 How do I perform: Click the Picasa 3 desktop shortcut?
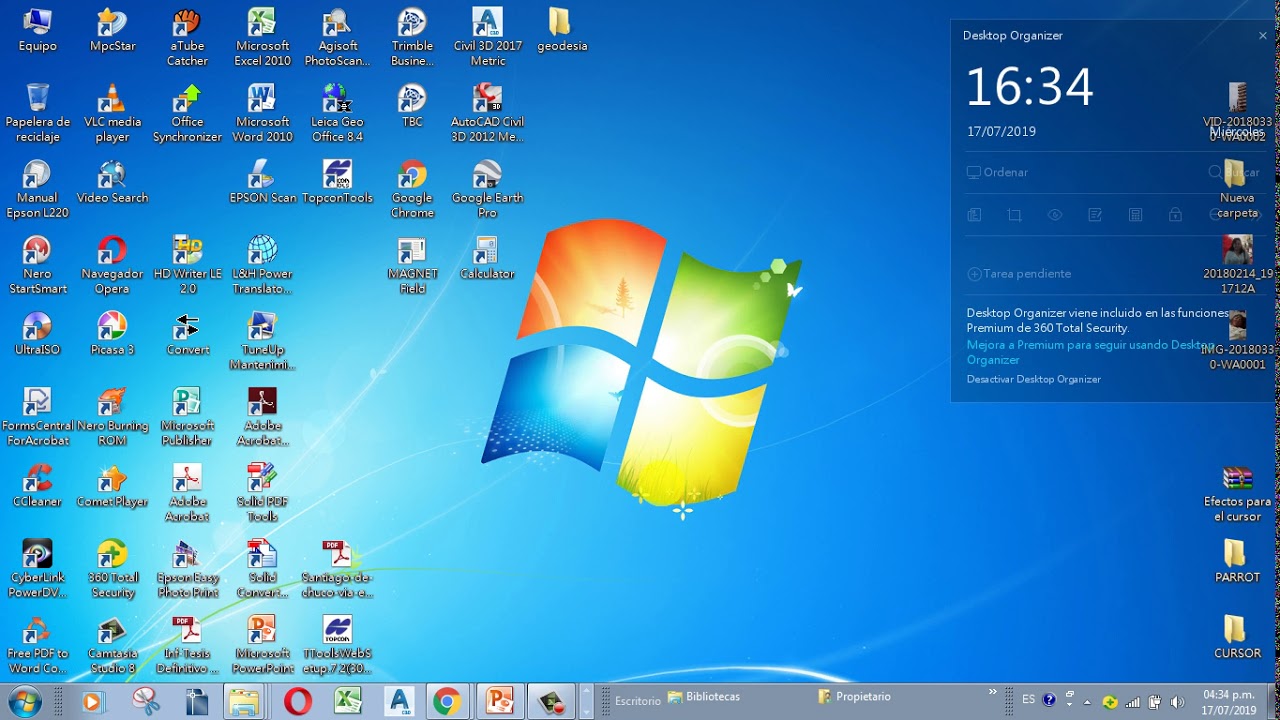(x=112, y=334)
